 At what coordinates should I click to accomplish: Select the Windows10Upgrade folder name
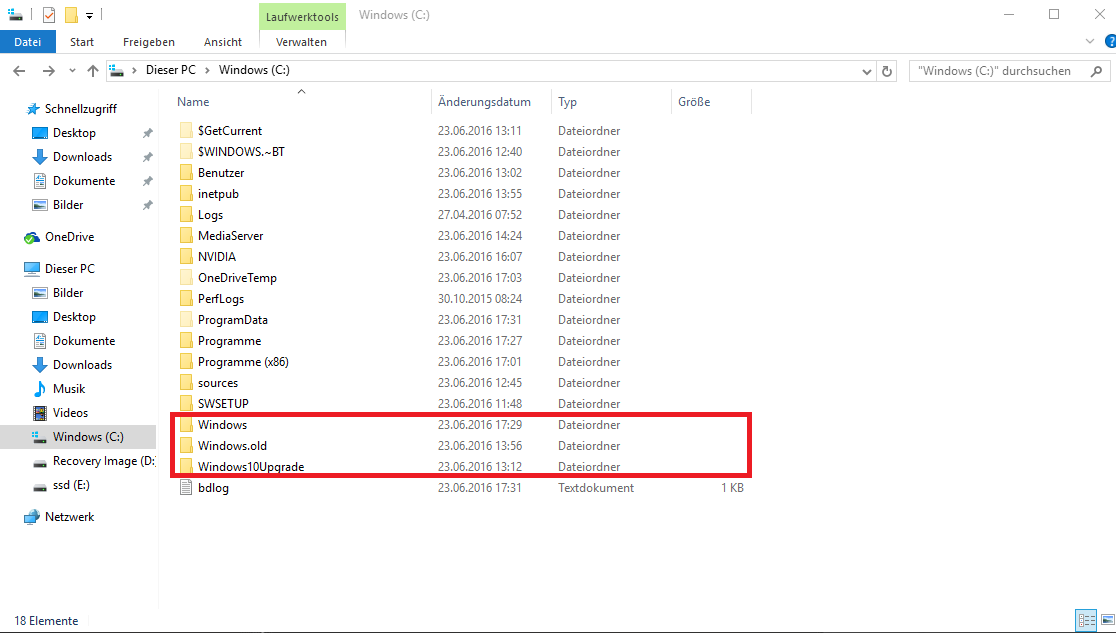pos(251,467)
